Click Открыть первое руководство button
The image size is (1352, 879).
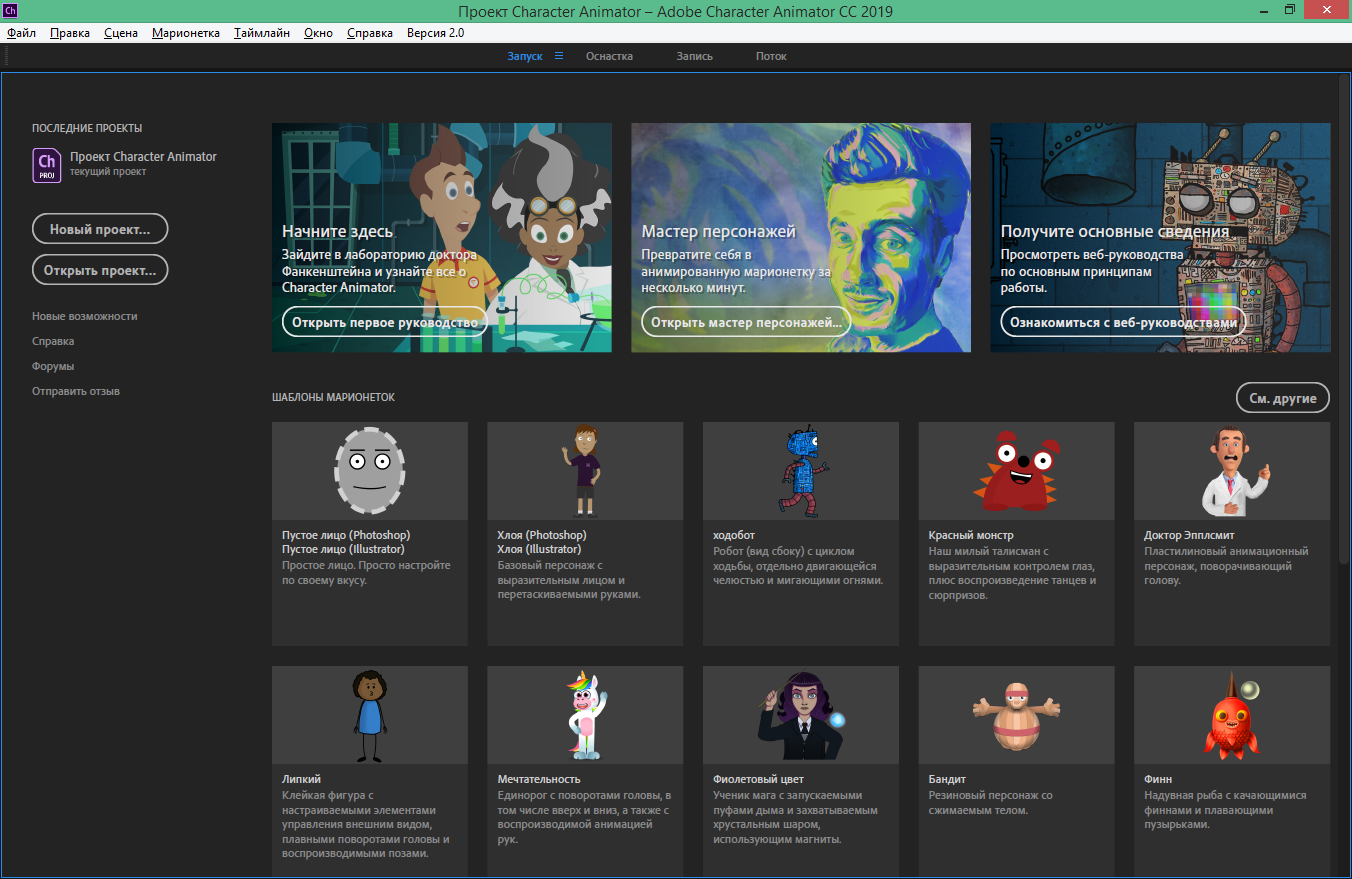[385, 322]
